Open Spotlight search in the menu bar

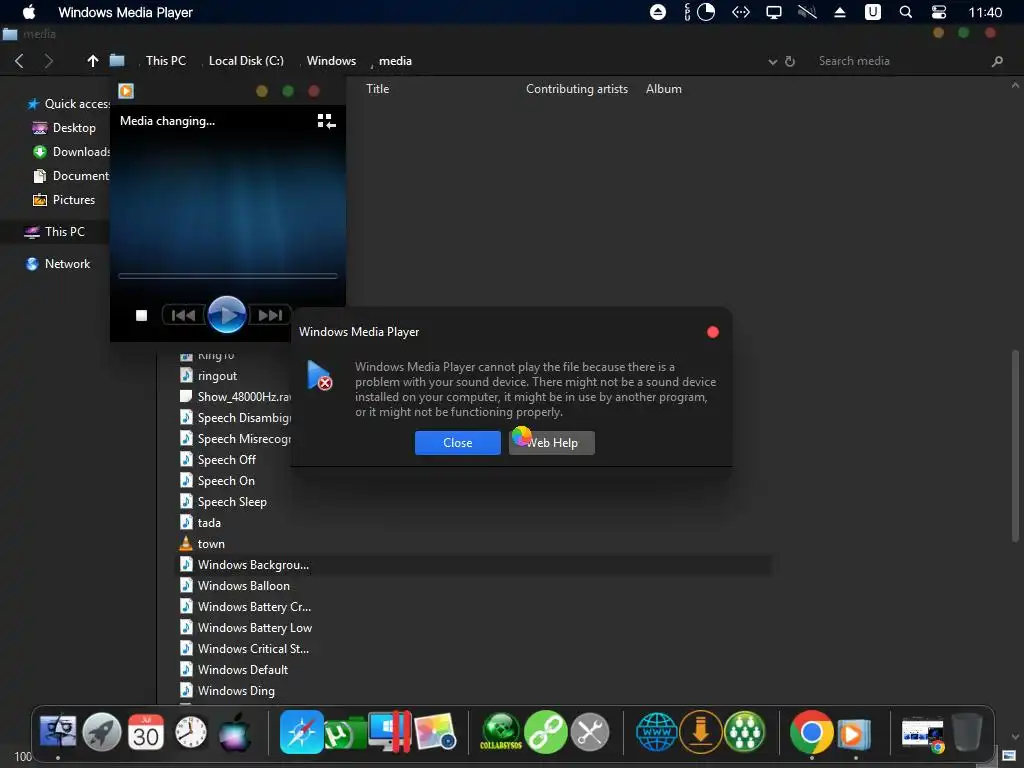click(905, 12)
